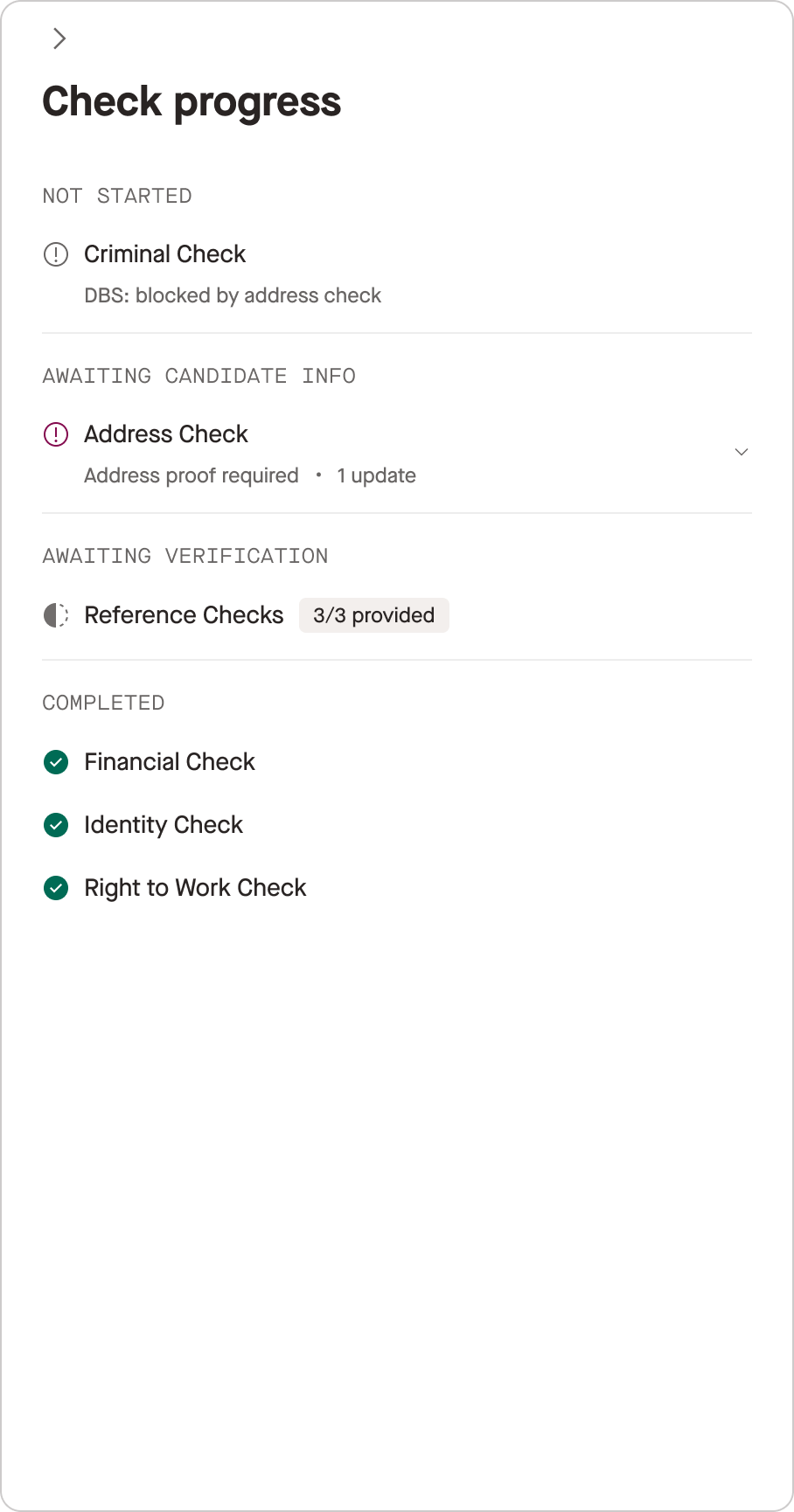Click the warning icon beside Criminal Check
This screenshot has height=1512, width=794.
[56, 254]
